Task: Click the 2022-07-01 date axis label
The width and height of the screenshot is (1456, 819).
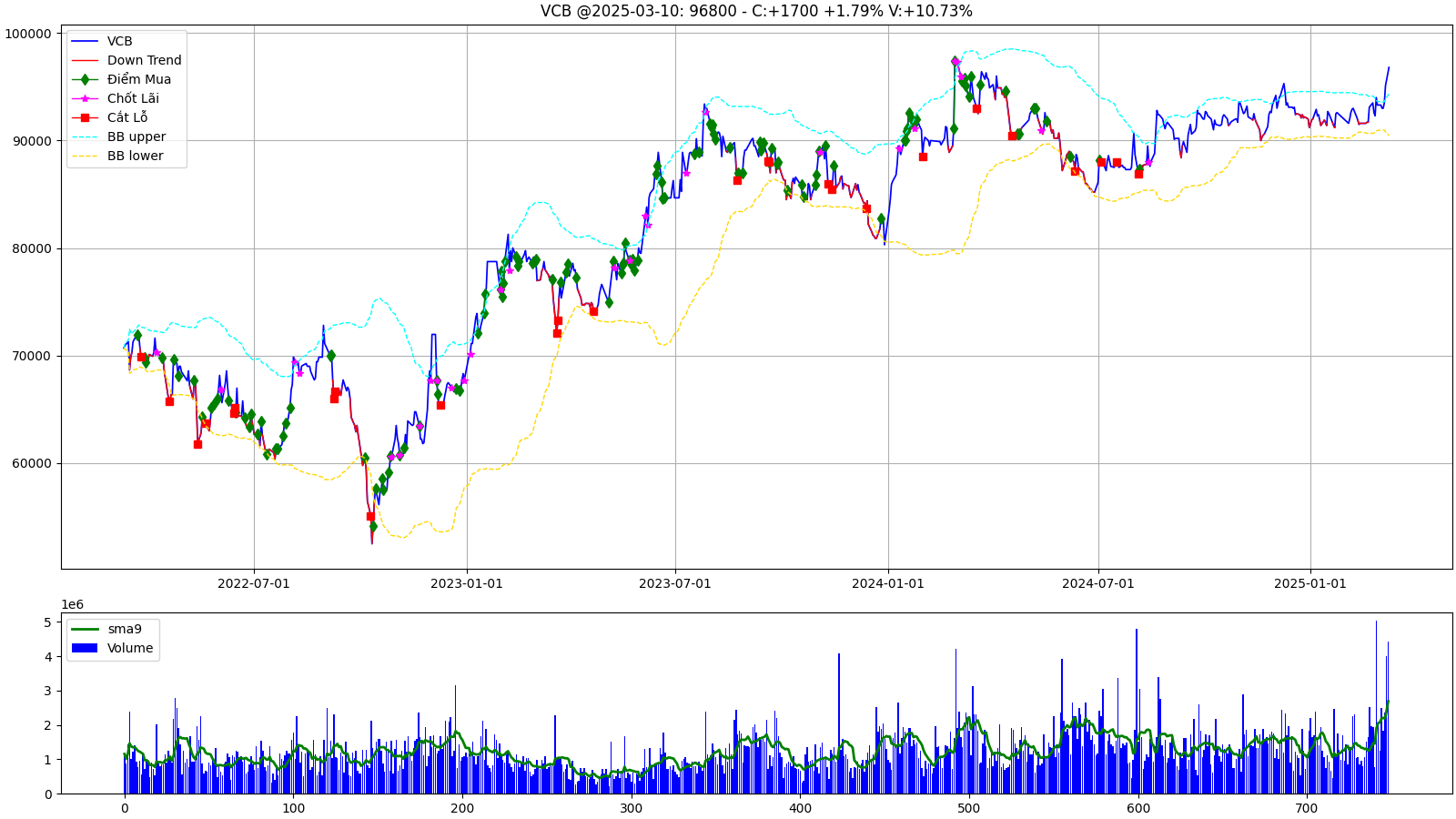Action: click(254, 583)
